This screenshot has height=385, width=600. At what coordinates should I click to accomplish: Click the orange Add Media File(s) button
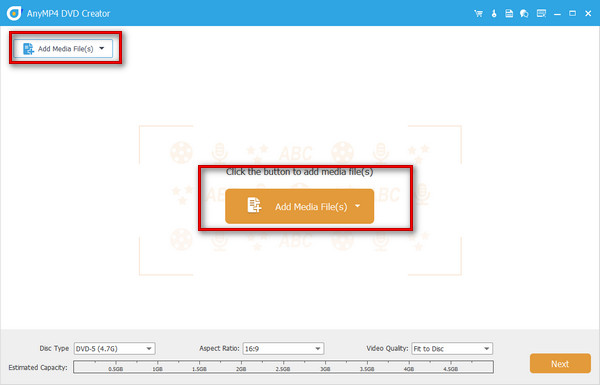(x=299, y=206)
